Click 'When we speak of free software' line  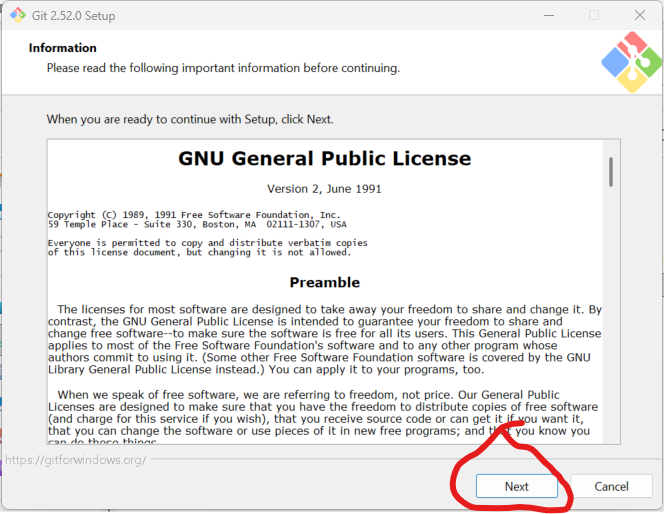coord(308,395)
